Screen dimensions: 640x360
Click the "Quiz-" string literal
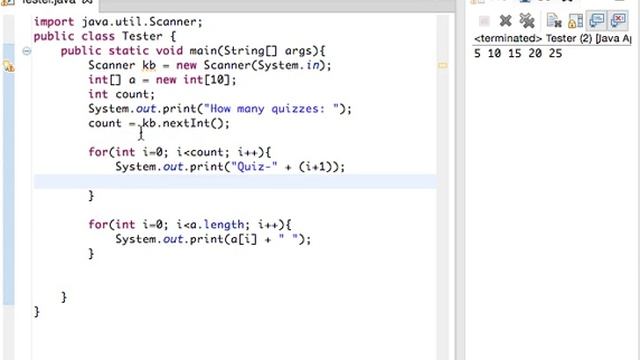[x=254, y=167]
